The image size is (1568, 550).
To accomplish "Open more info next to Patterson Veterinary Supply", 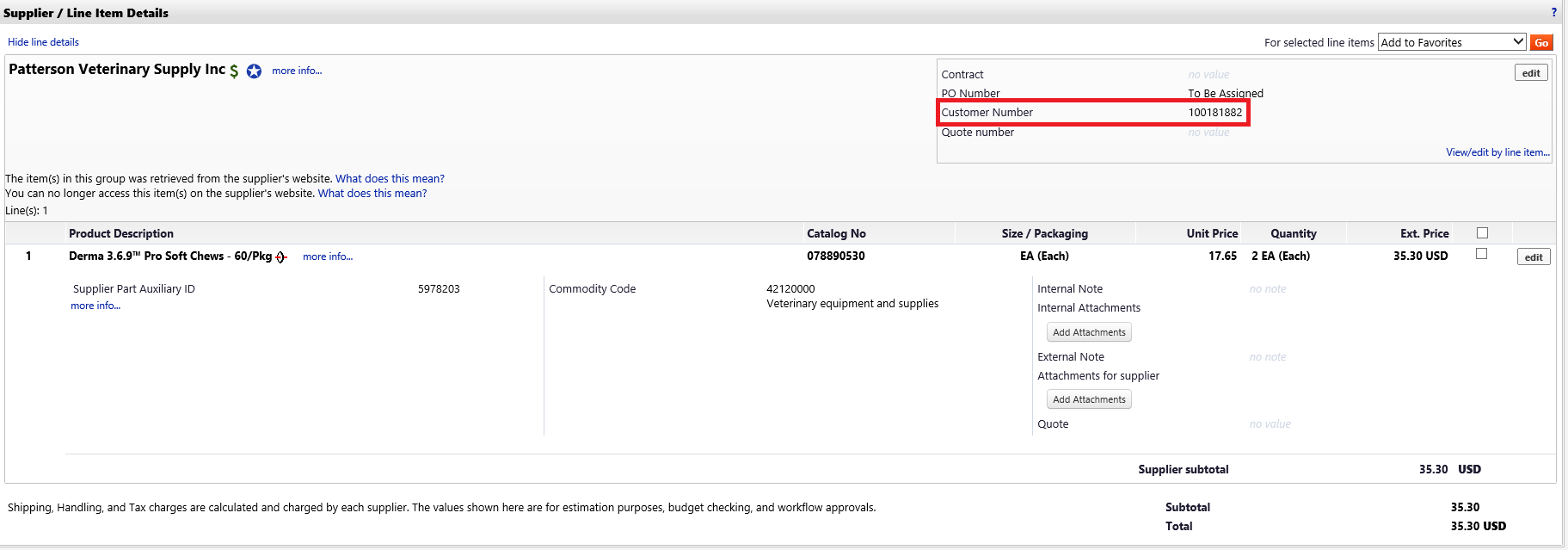I will pos(297,71).
